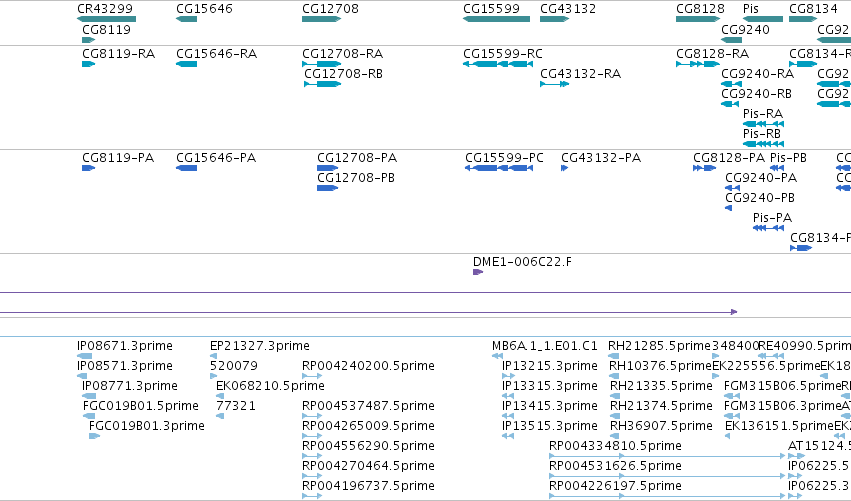This screenshot has height=501, width=851.
Task: Select protein label CG15599-PC
Action: click(504, 158)
